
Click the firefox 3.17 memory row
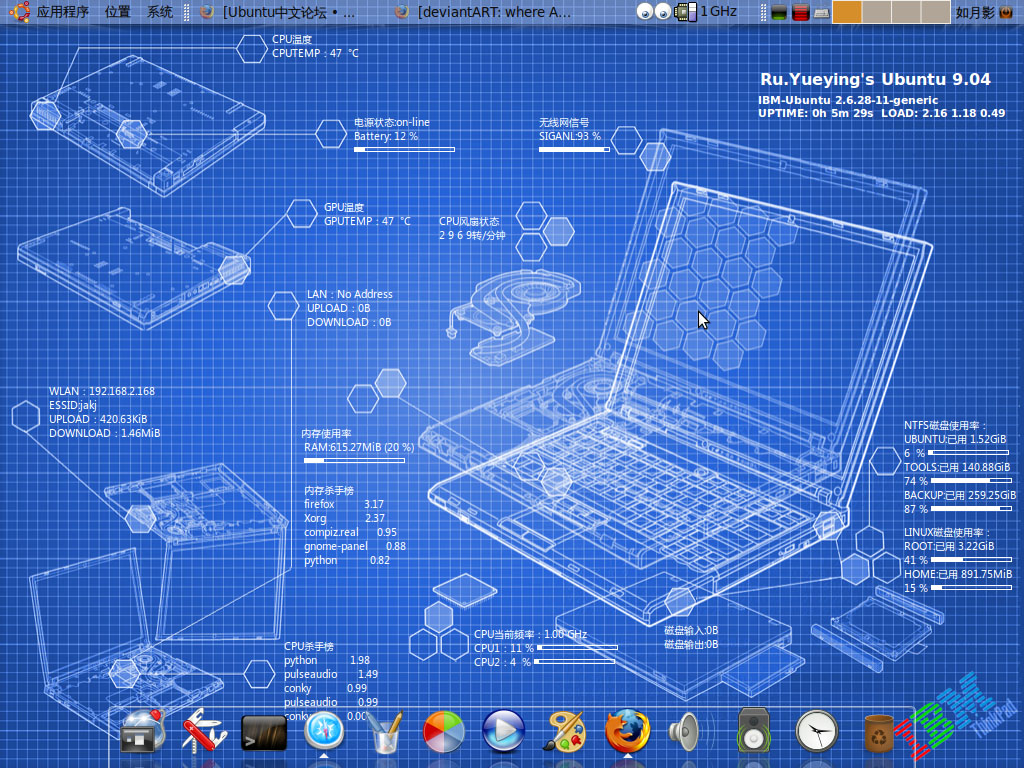coord(344,504)
